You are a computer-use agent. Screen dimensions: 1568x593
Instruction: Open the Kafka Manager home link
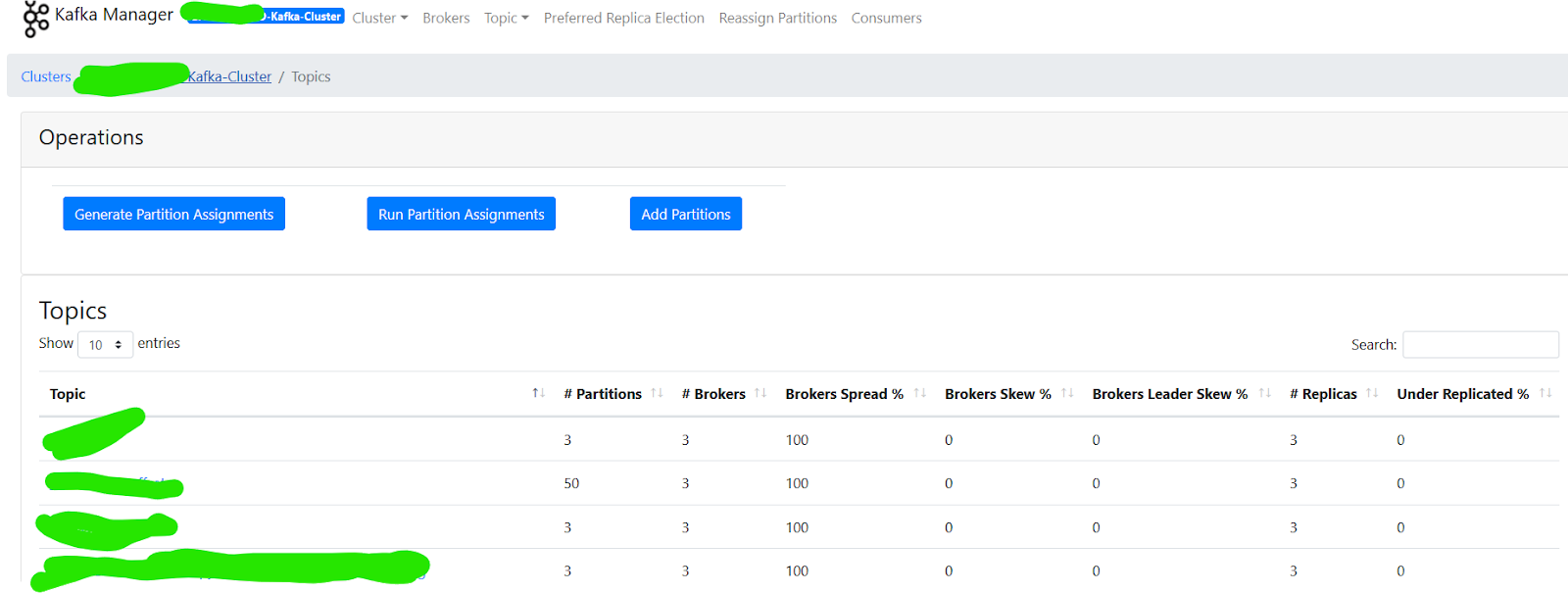114,15
